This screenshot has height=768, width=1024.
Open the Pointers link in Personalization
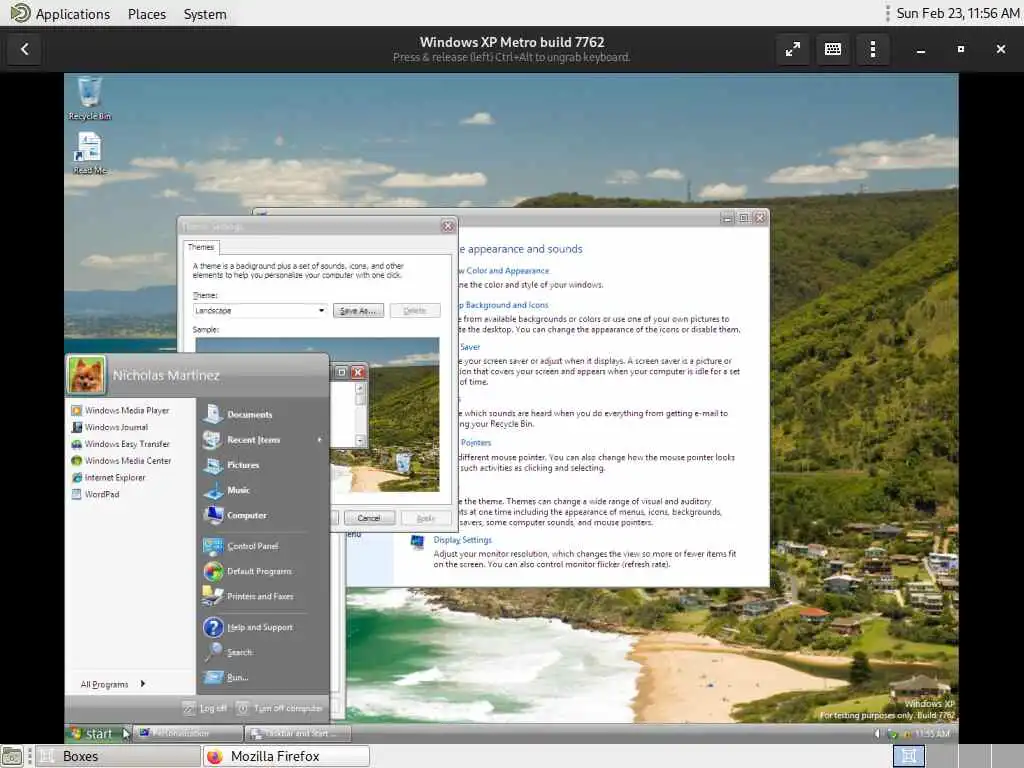click(x=475, y=443)
